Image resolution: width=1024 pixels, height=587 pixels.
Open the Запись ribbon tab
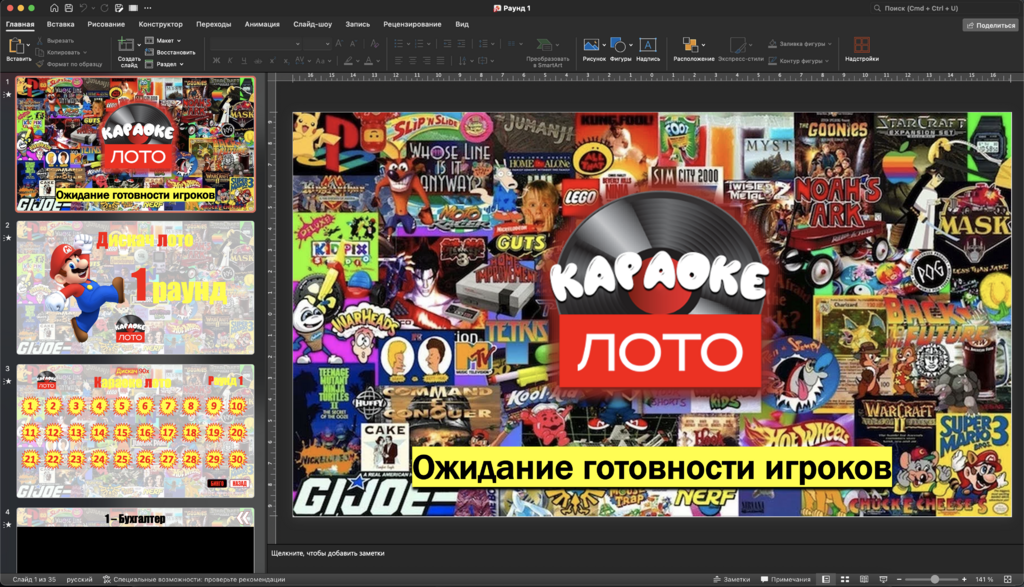(x=357, y=24)
